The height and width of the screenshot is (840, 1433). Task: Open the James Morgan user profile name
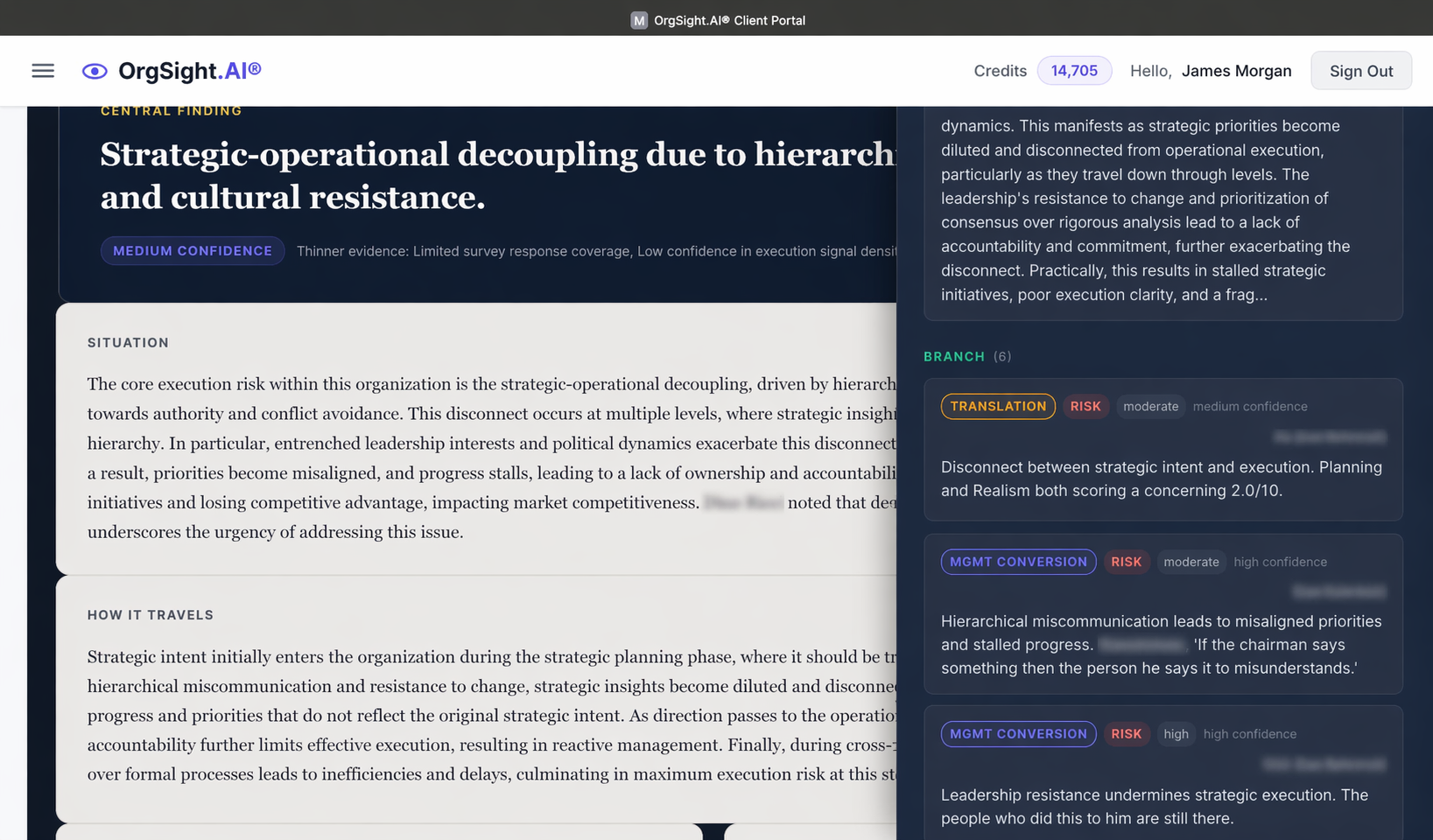click(1236, 71)
